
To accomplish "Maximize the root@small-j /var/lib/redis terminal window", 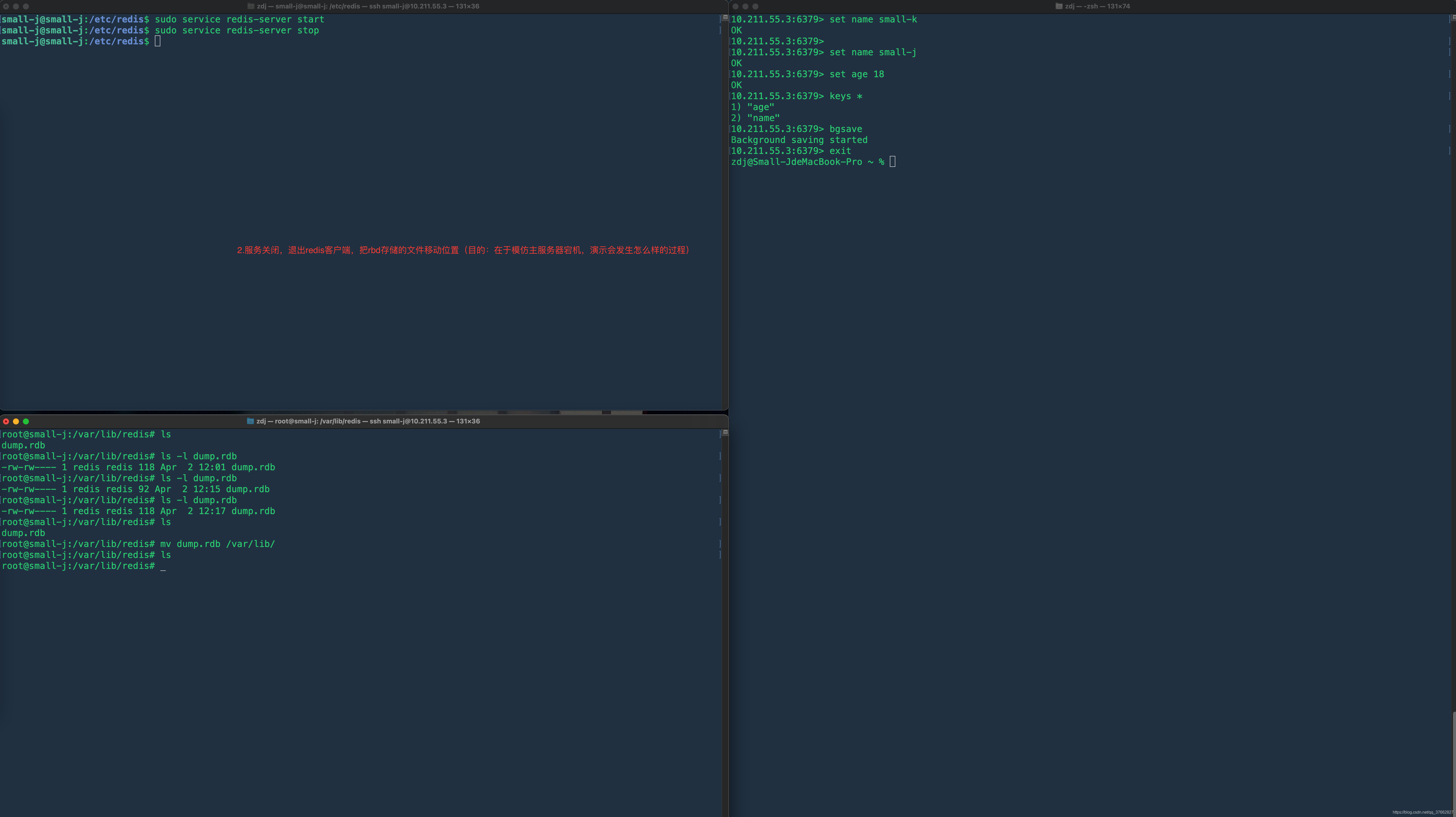I will tap(26, 421).
